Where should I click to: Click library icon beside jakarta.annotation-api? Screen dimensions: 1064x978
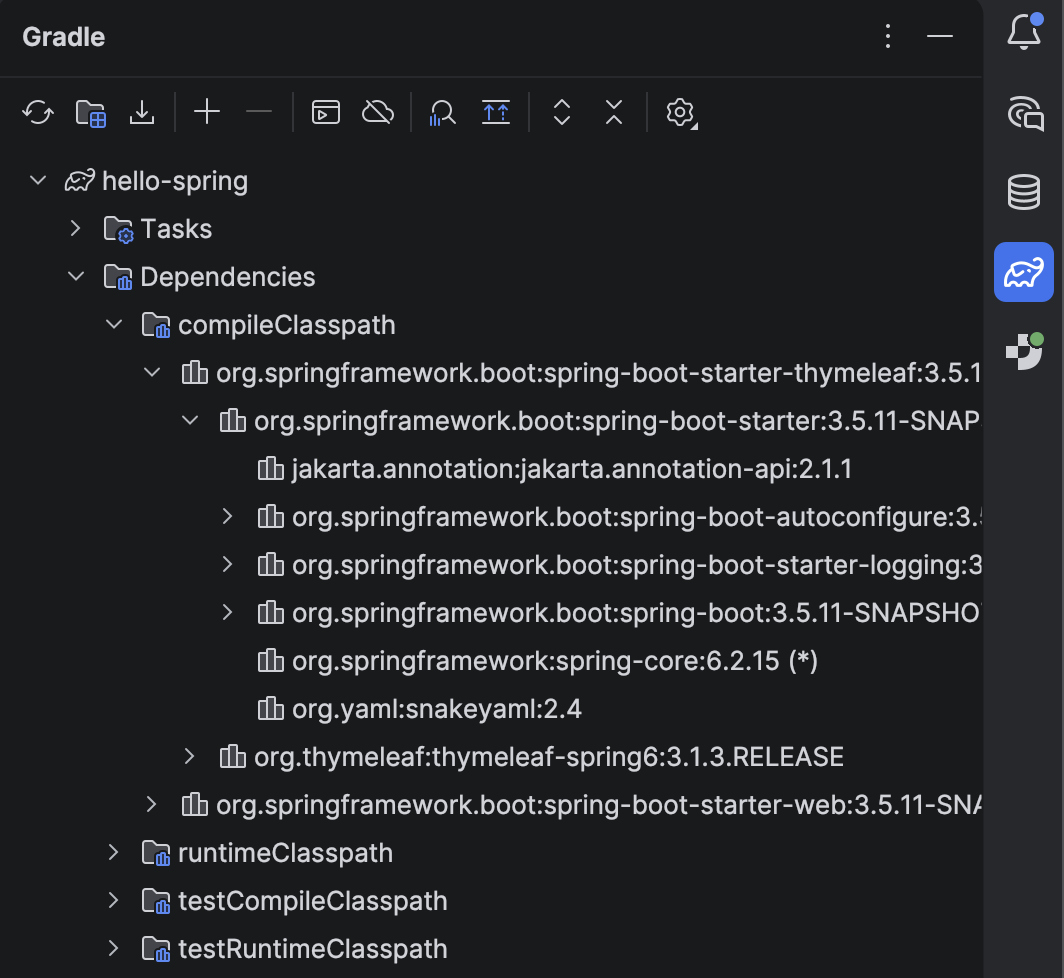click(271, 468)
